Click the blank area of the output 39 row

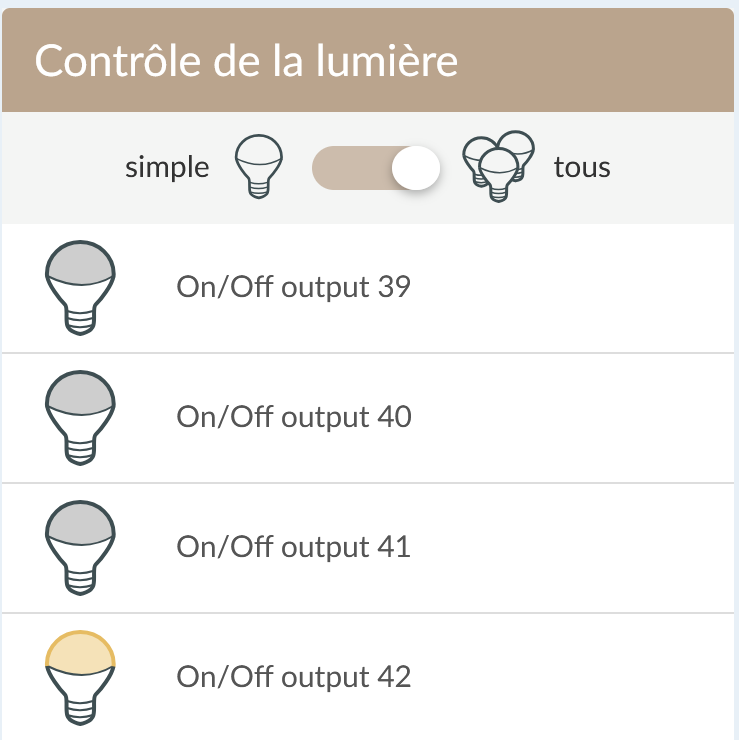click(x=566, y=288)
